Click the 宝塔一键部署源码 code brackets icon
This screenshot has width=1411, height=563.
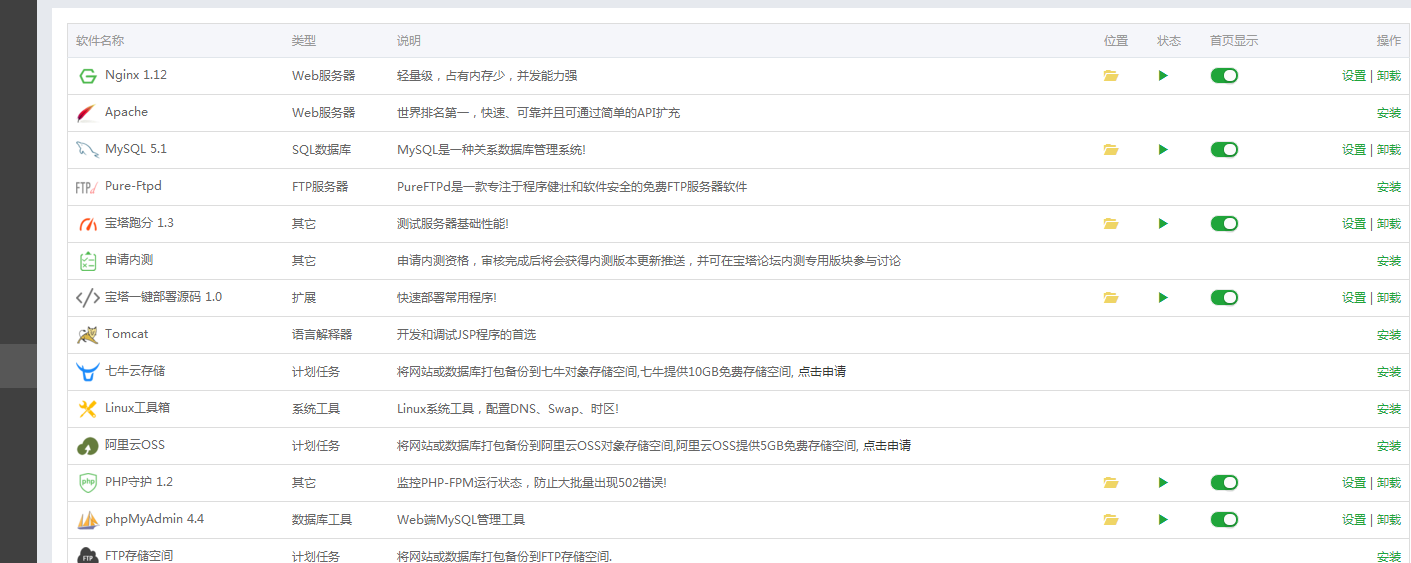click(x=87, y=298)
